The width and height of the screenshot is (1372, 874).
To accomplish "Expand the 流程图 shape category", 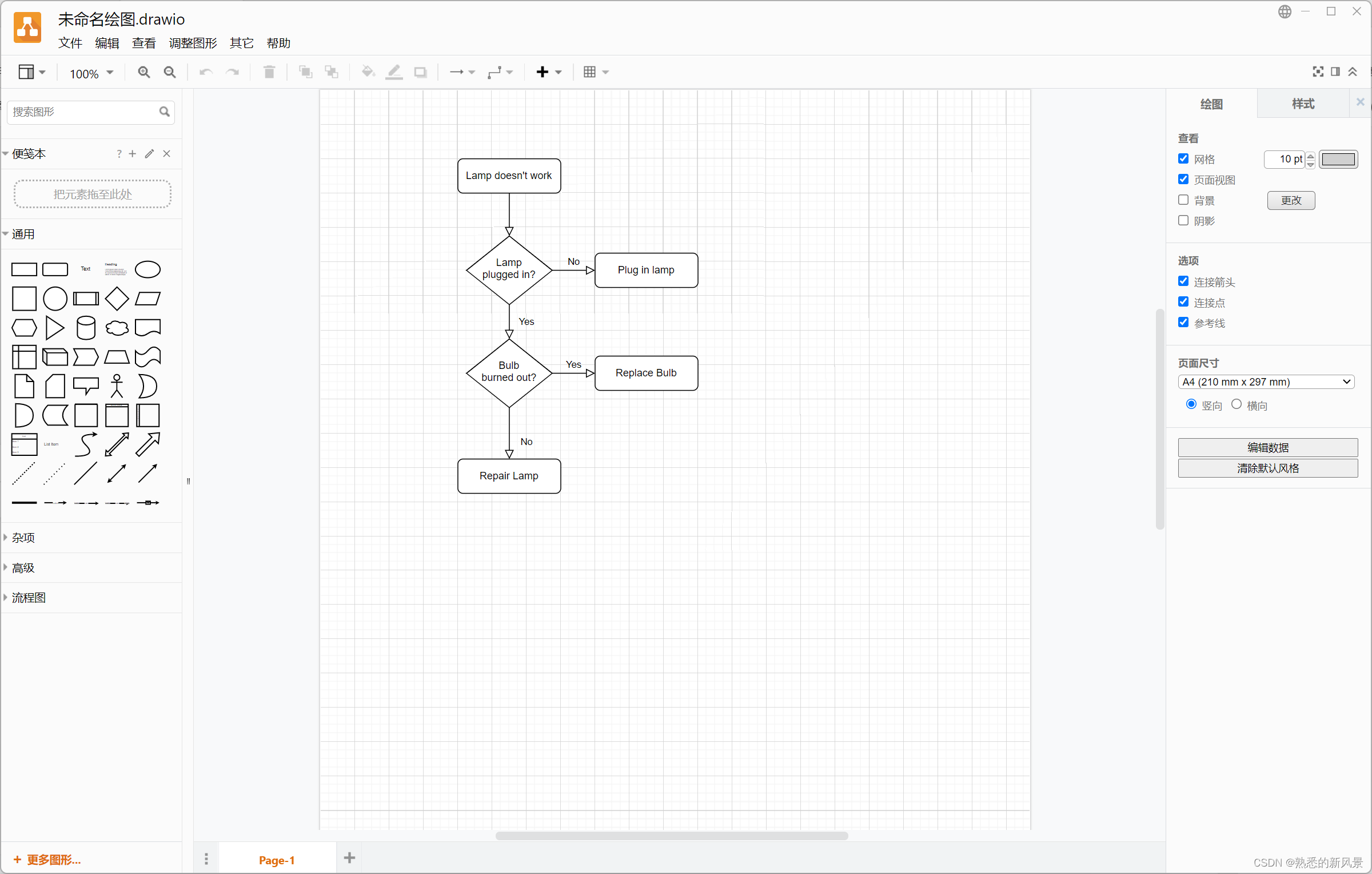I will coord(29,598).
